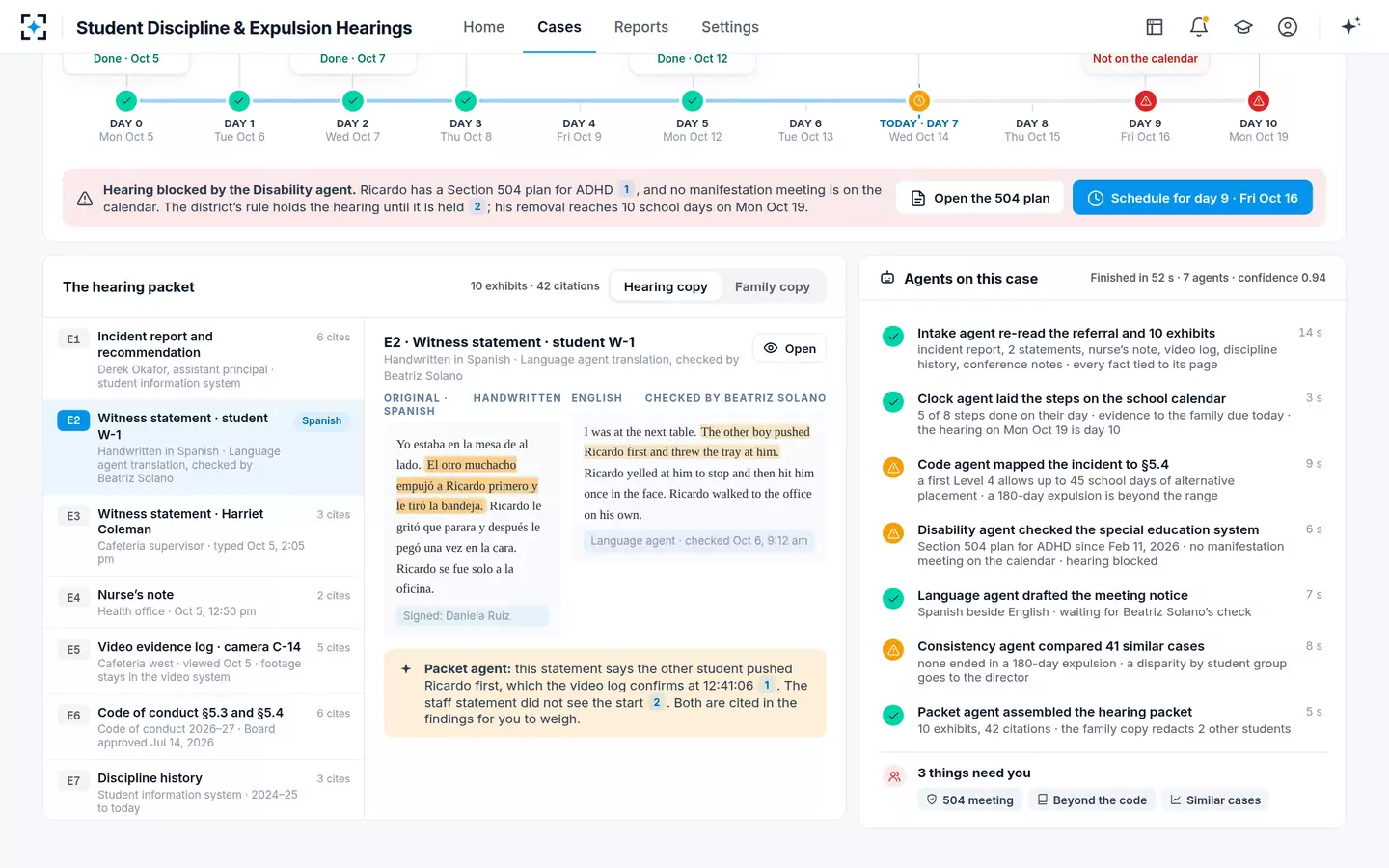Select the Day 10 red warning marker
Screen dimensions: 1389x868
pos(1259,100)
